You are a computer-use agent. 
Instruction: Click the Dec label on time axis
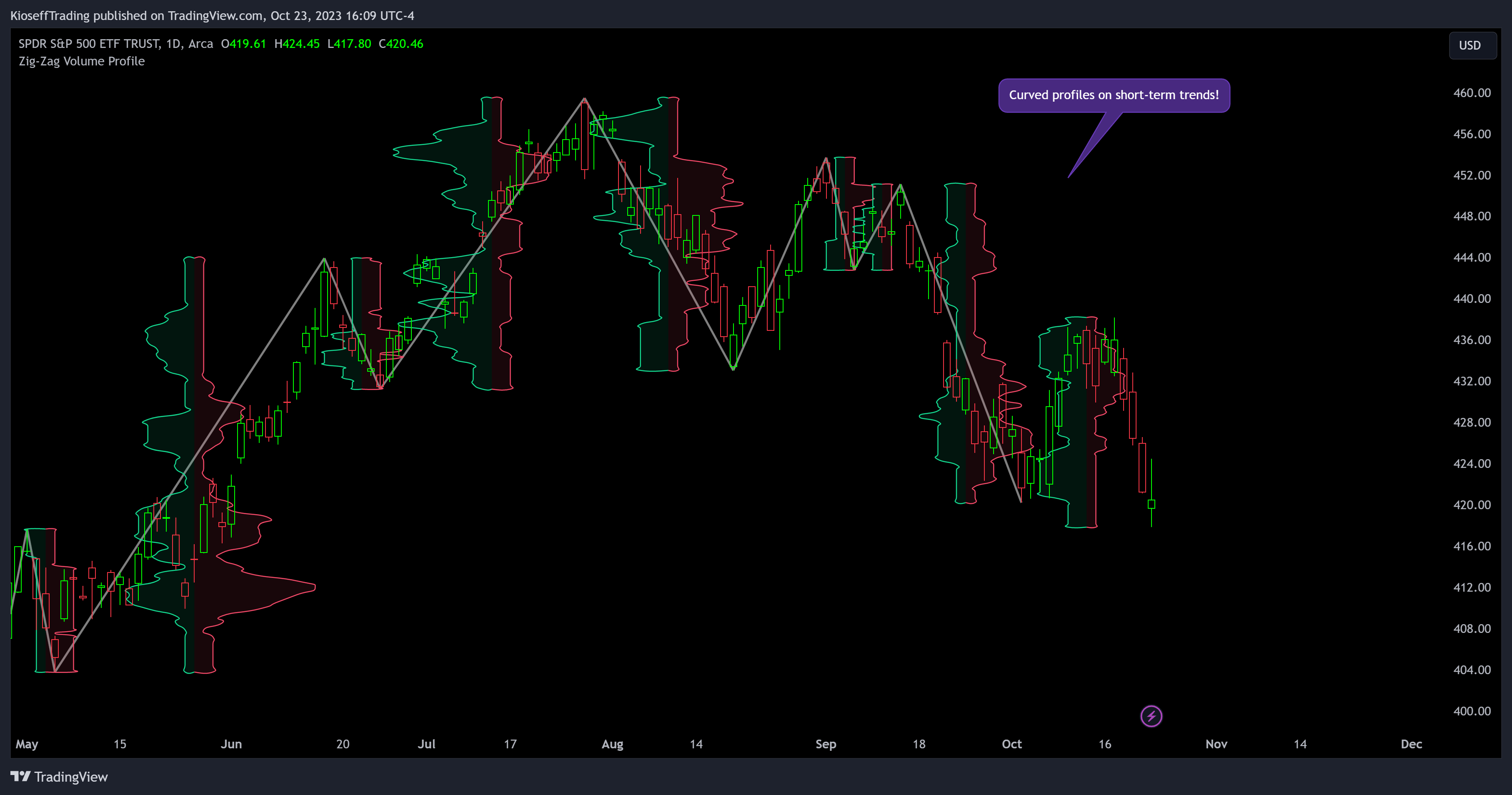pyautogui.click(x=1412, y=744)
